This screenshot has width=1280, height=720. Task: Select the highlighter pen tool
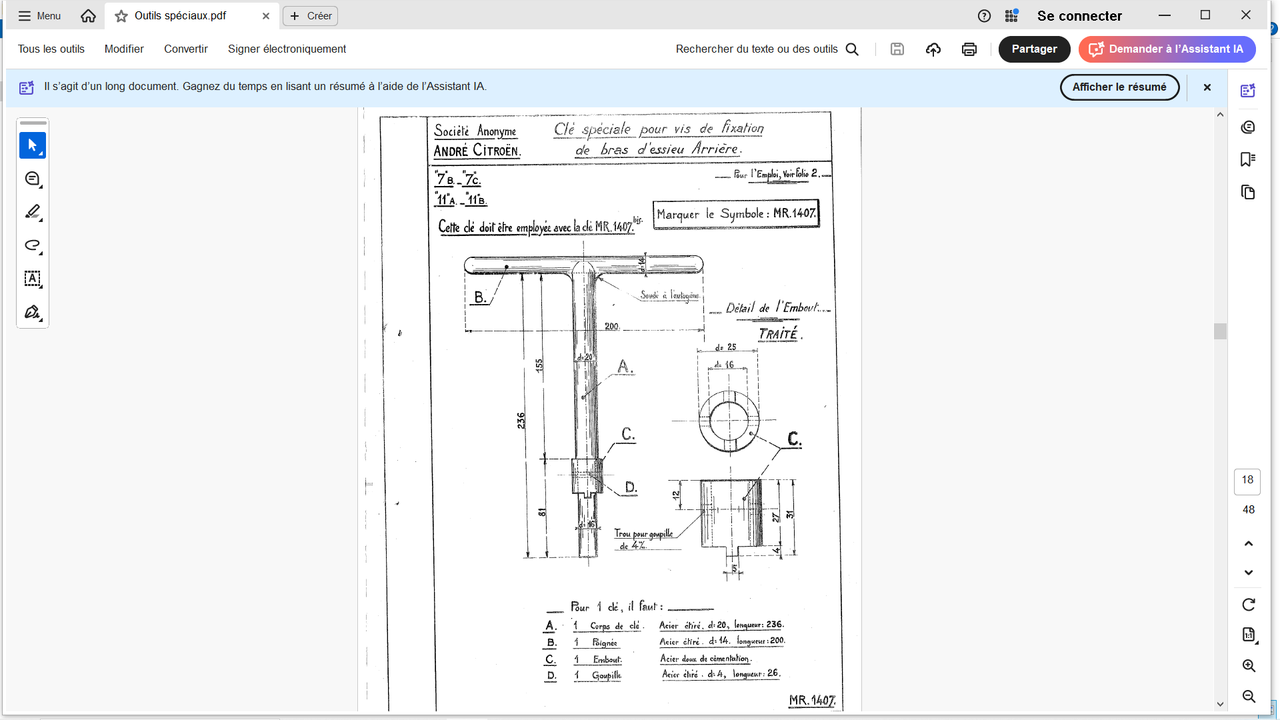tap(32, 212)
